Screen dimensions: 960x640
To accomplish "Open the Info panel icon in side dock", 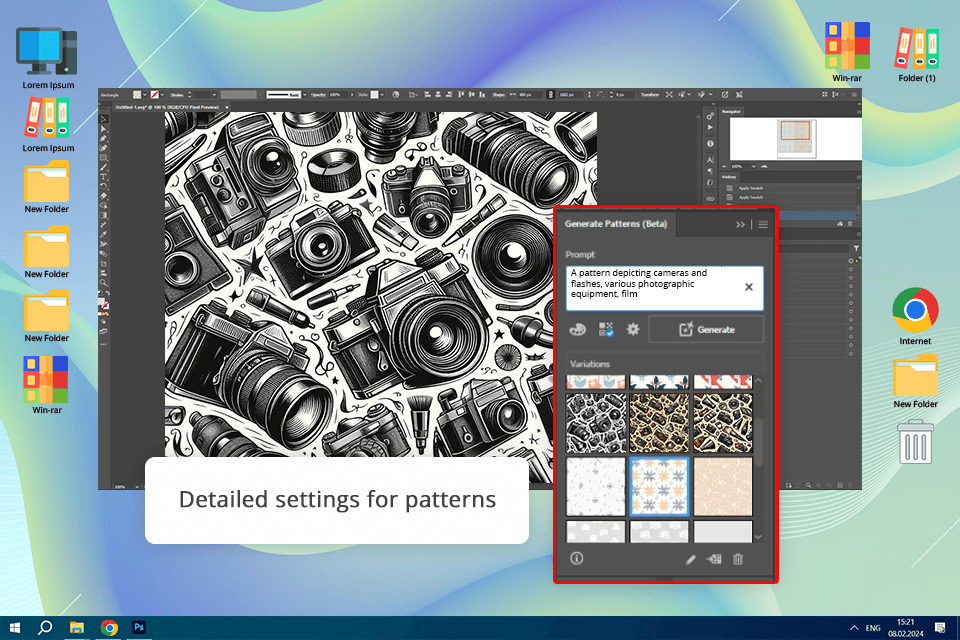I will tap(710, 143).
